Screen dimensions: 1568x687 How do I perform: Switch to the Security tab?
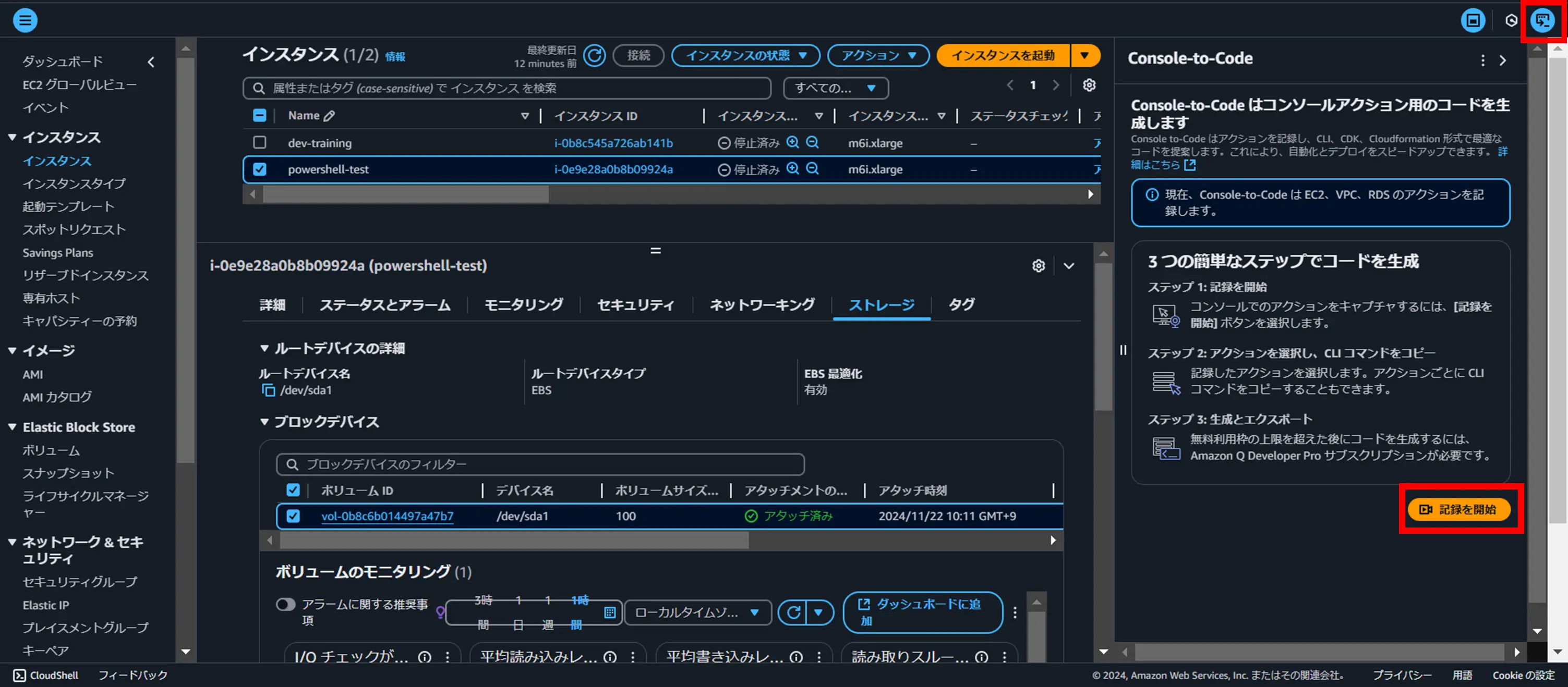[635, 305]
